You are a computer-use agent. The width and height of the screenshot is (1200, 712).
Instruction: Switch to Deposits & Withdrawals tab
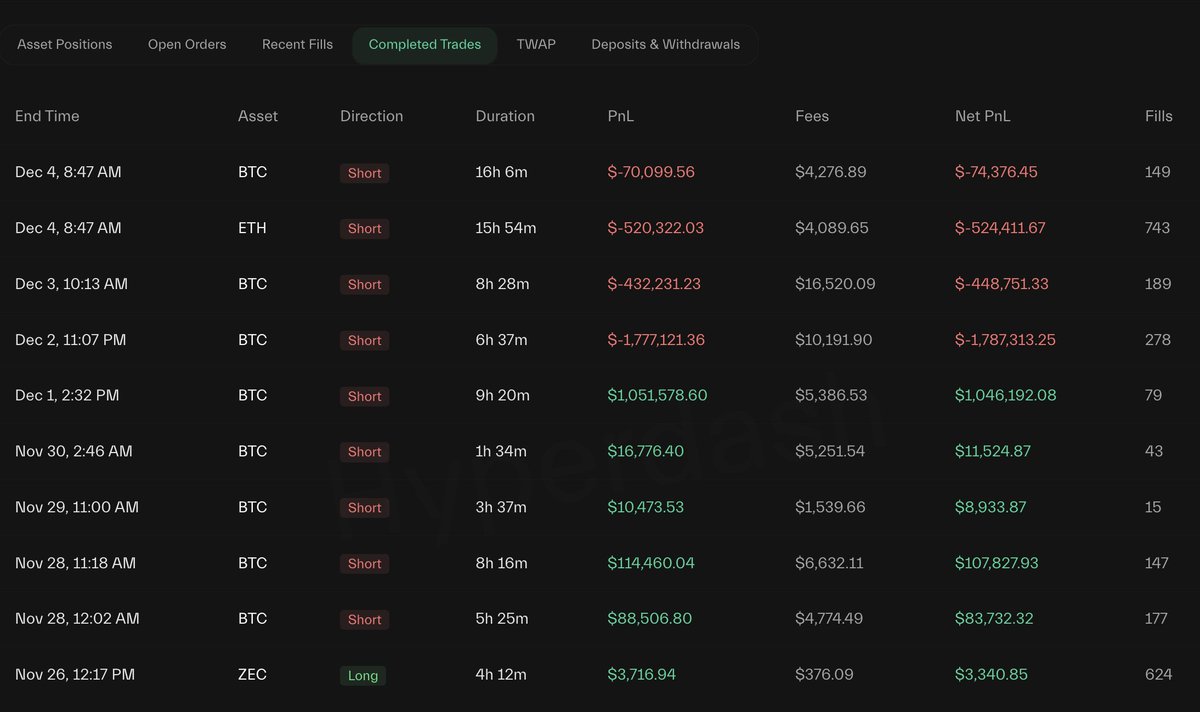pos(665,44)
